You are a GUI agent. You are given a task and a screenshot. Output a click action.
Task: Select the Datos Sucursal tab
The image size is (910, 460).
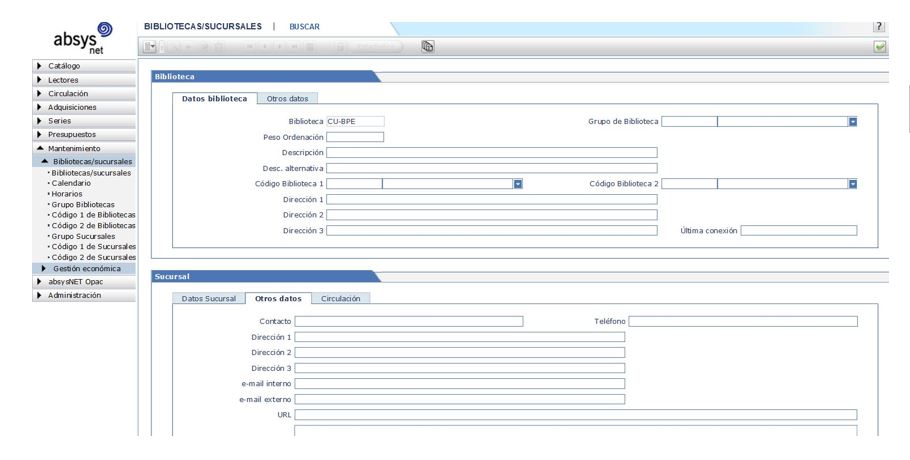[208, 298]
